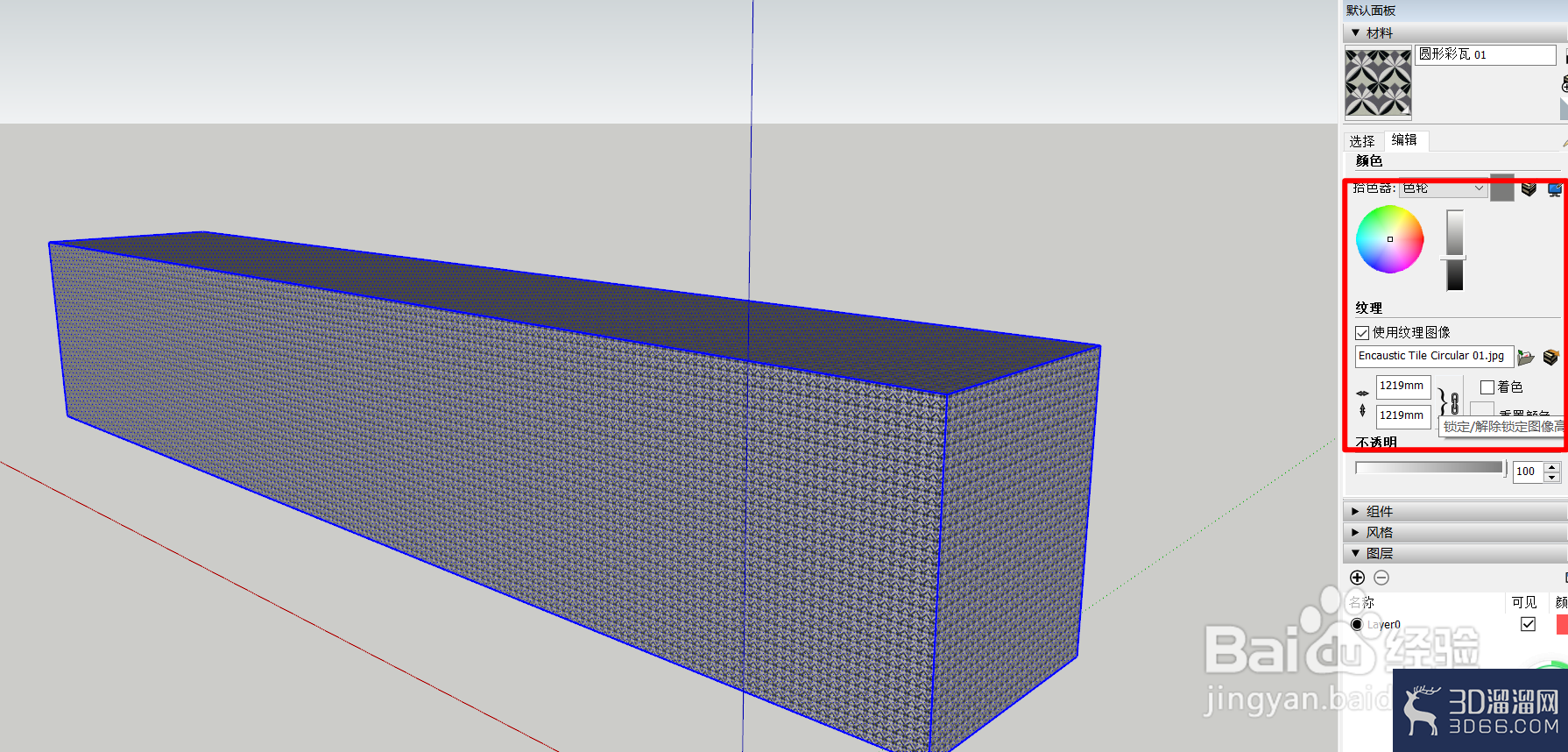Switch to the 选择 tab
1568x752 pixels.
click(x=1362, y=141)
